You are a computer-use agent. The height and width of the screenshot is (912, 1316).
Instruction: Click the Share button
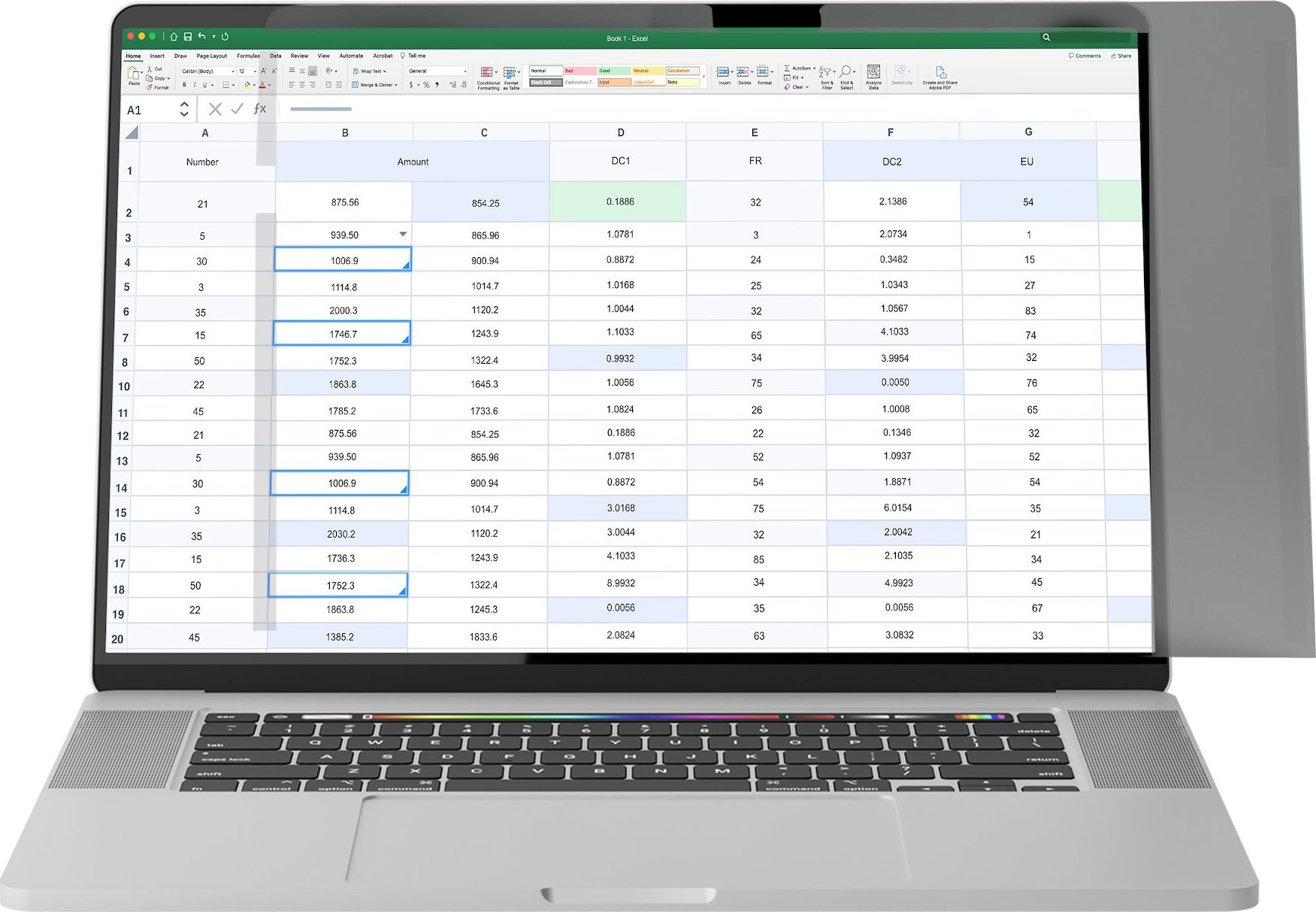click(1121, 56)
